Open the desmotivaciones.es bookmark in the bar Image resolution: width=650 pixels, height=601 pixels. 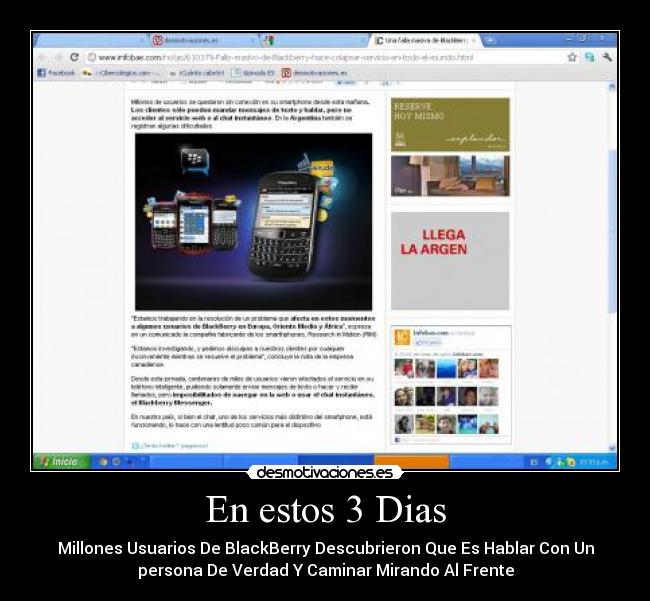click(x=315, y=73)
